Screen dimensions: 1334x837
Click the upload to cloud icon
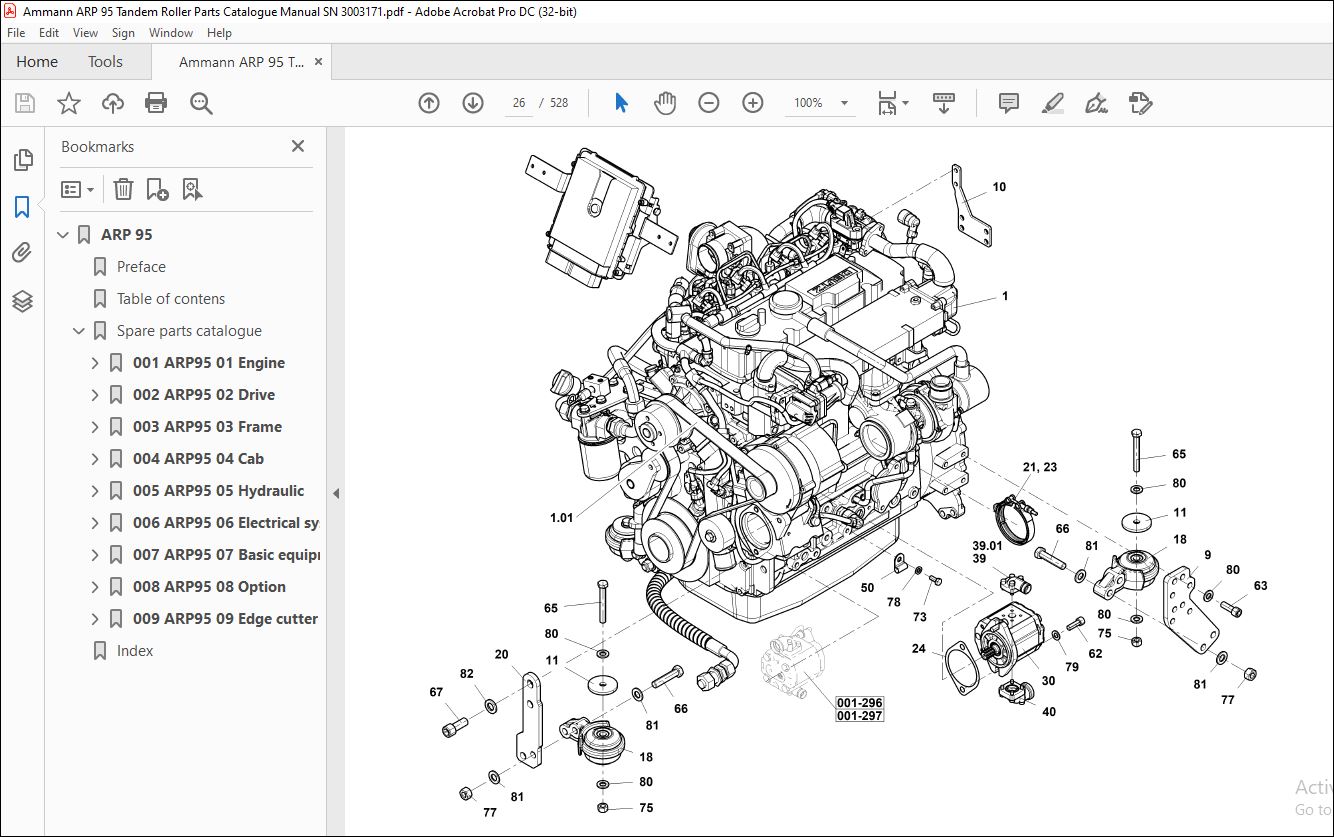click(113, 103)
